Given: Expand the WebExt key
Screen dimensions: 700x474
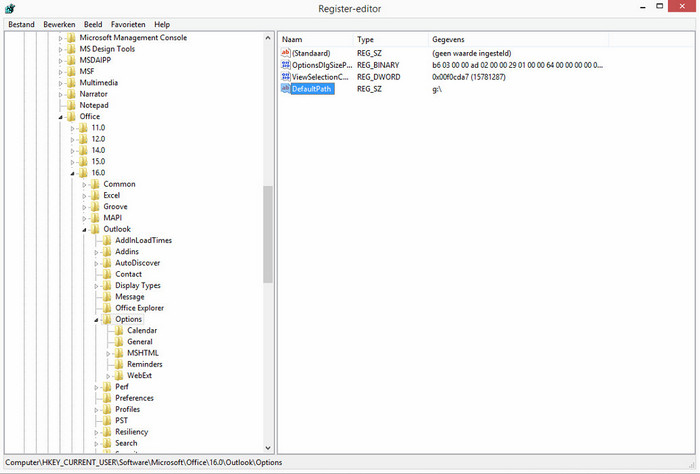Looking at the screenshot, I should (108, 376).
